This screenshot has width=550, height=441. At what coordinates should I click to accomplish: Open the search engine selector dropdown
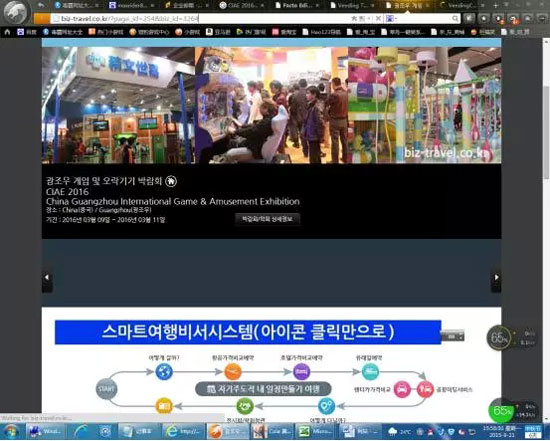tap(391, 19)
